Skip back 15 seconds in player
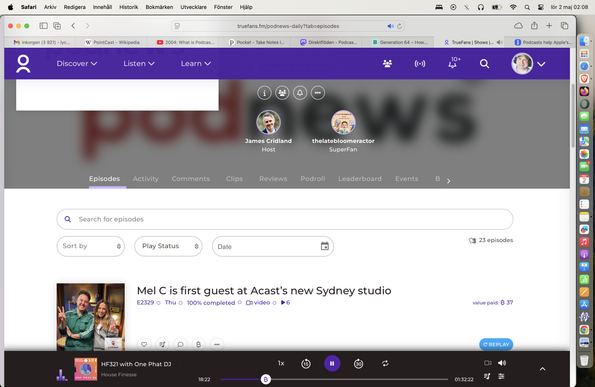Image resolution: width=595 pixels, height=387 pixels. point(305,364)
